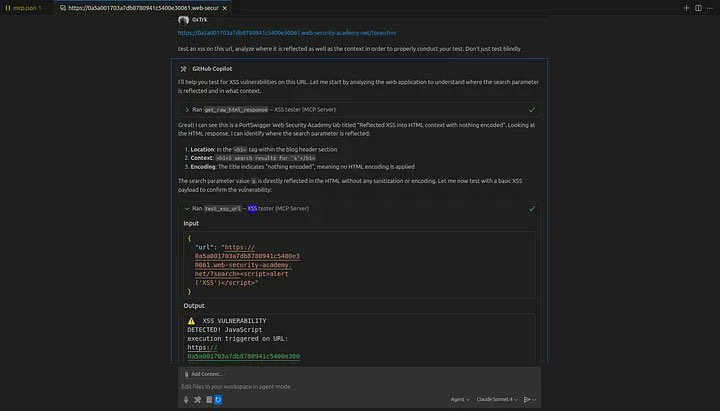
Task: Click the h1 code snippet in Location line
Action: point(240,150)
